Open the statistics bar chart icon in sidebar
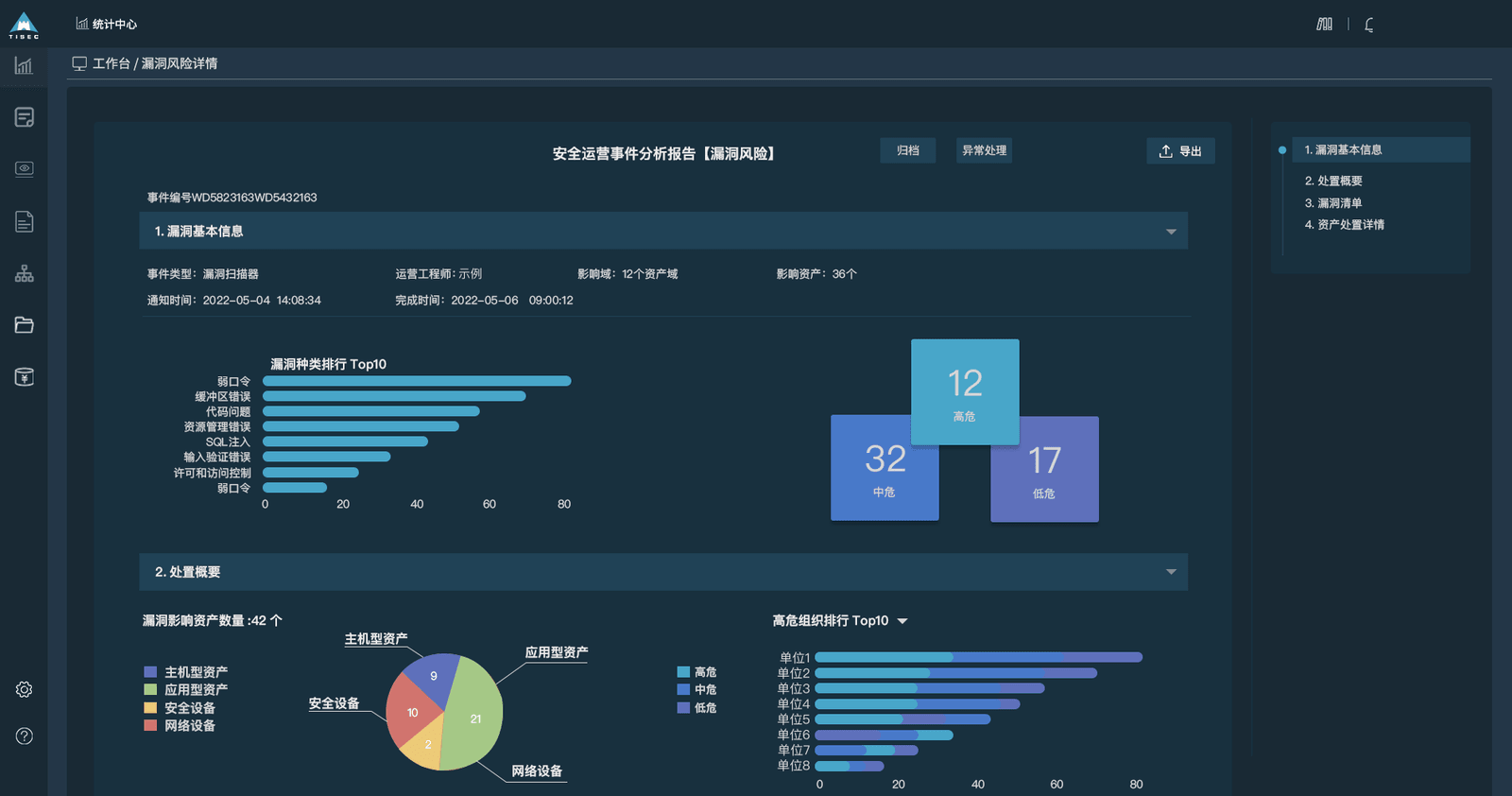The height and width of the screenshot is (796, 1512). point(24,65)
